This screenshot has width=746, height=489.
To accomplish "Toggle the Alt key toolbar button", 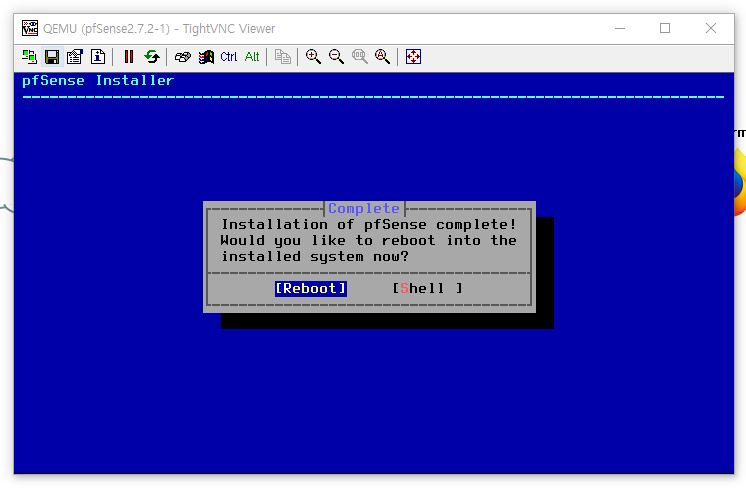I will coord(252,57).
